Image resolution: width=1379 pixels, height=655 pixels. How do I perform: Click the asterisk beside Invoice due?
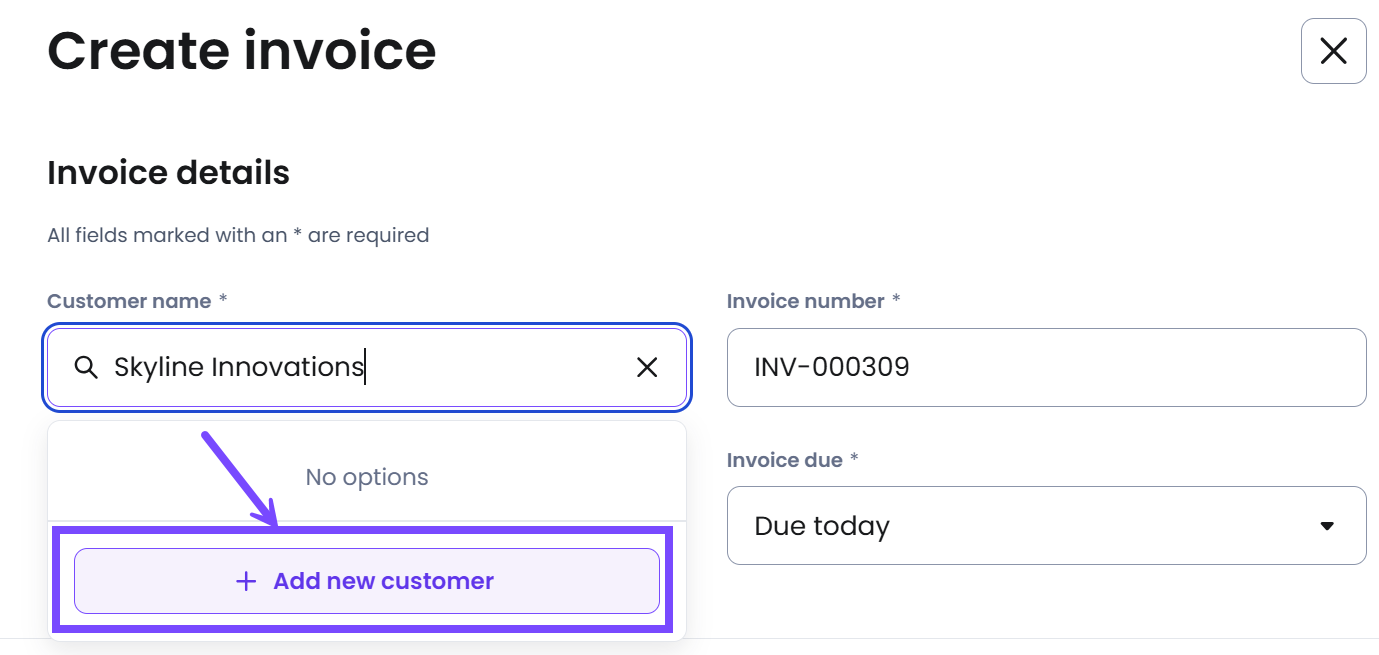coord(855,458)
